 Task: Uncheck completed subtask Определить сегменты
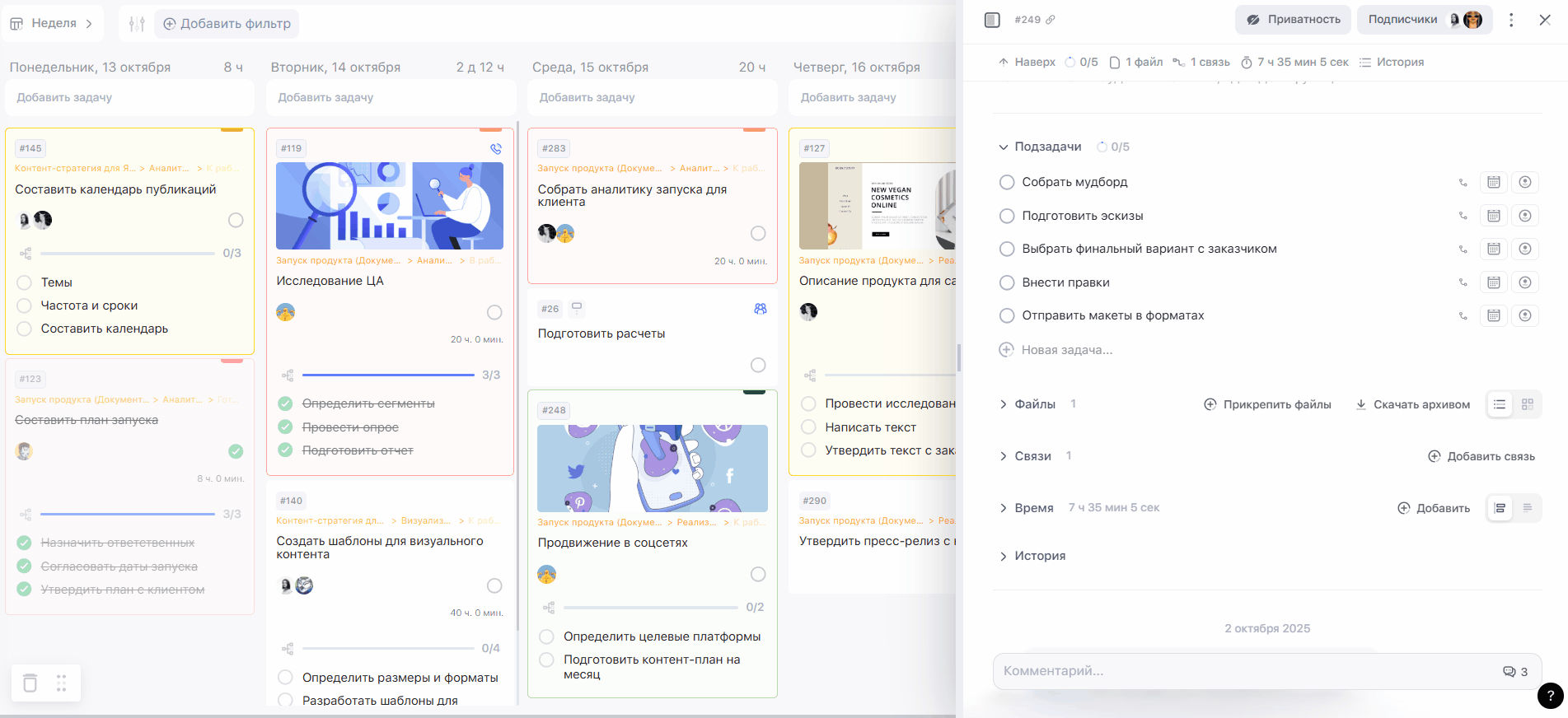click(x=285, y=403)
